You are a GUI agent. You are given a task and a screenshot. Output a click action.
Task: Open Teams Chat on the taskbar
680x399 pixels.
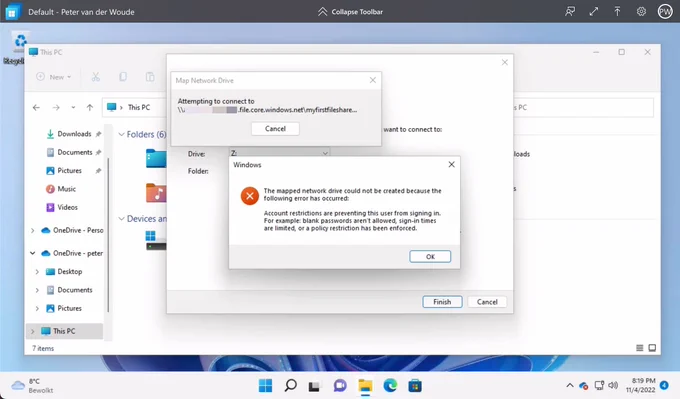click(340, 385)
